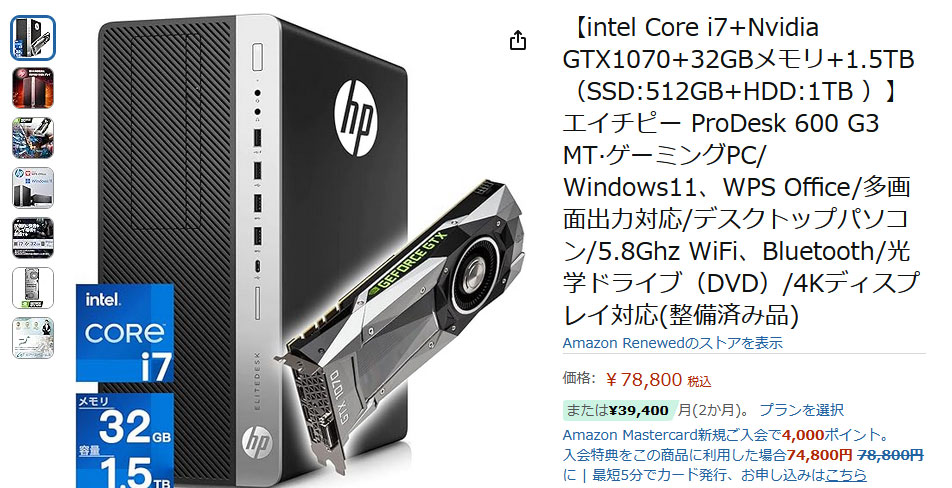Open the Amazon Renewed store link
952x488 pixels.
click(x=673, y=343)
